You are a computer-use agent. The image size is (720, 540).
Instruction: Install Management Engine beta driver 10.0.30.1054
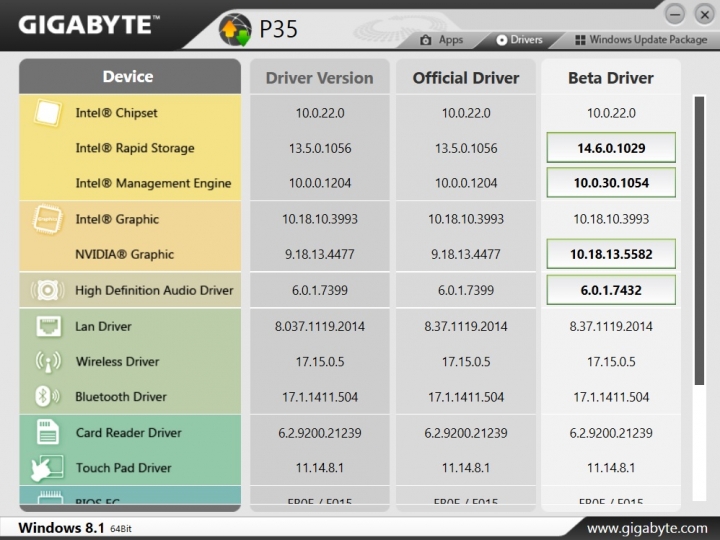[611, 183]
